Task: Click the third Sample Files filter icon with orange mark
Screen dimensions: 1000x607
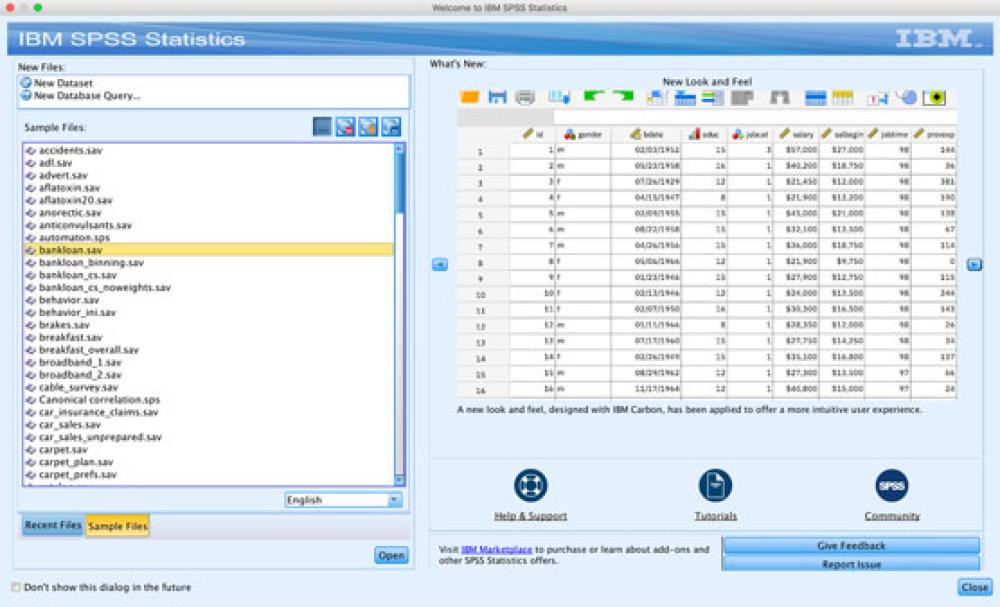Action: point(368,127)
